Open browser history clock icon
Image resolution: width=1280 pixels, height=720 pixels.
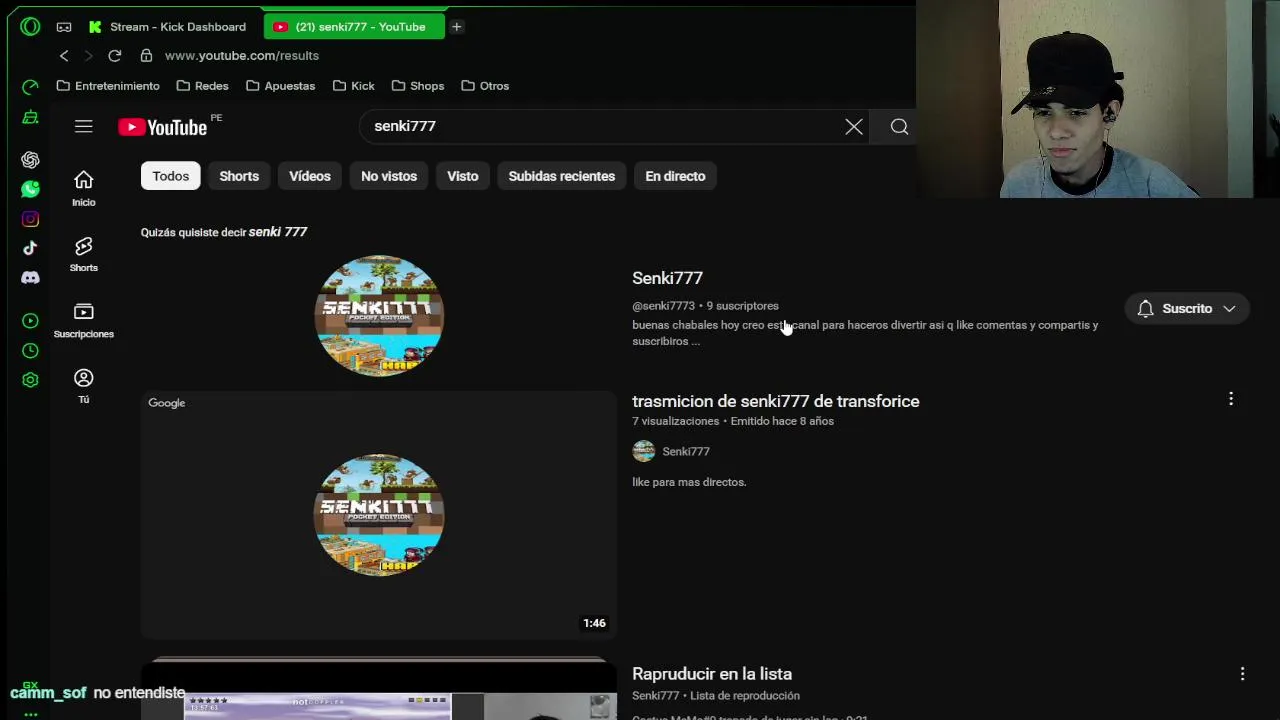point(30,351)
